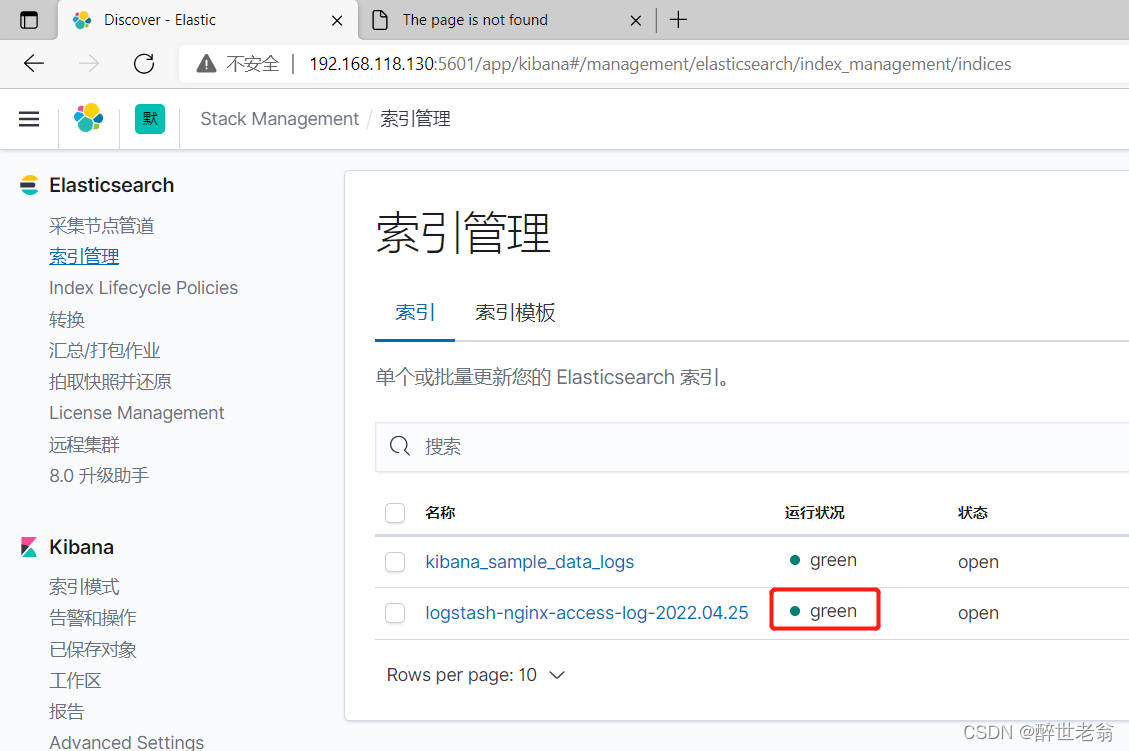
Task: Open 远程集群 in sidebar
Action: tap(84, 444)
